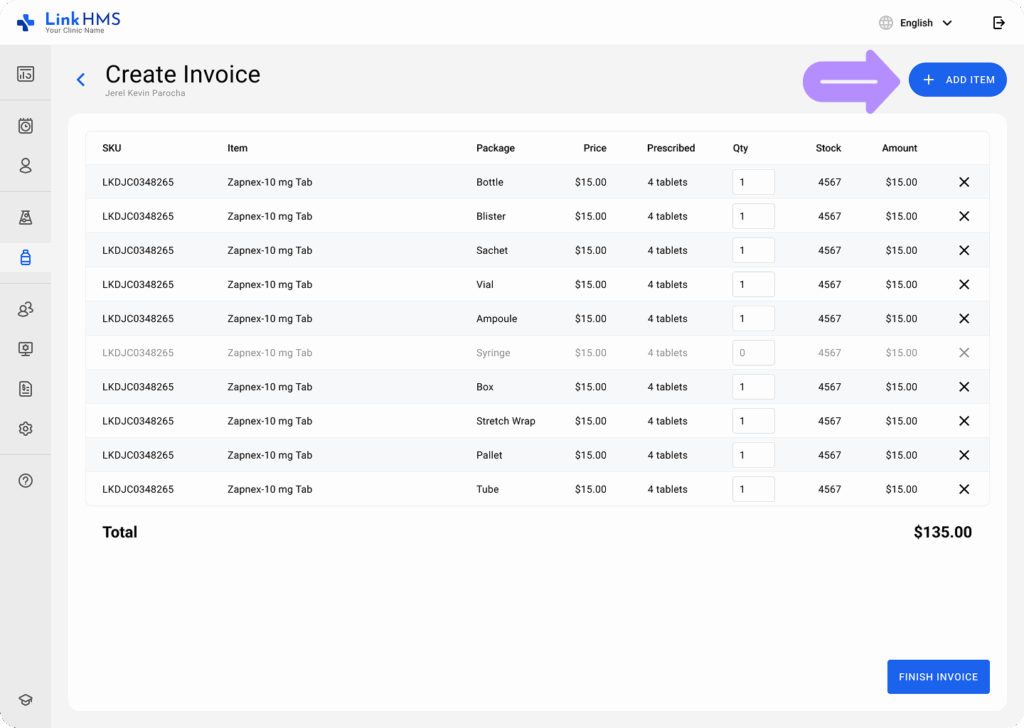The width and height of the screenshot is (1024, 728).
Task: Open the staff users icon in sidebar
Action: pyautogui.click(x=25, y=309)
